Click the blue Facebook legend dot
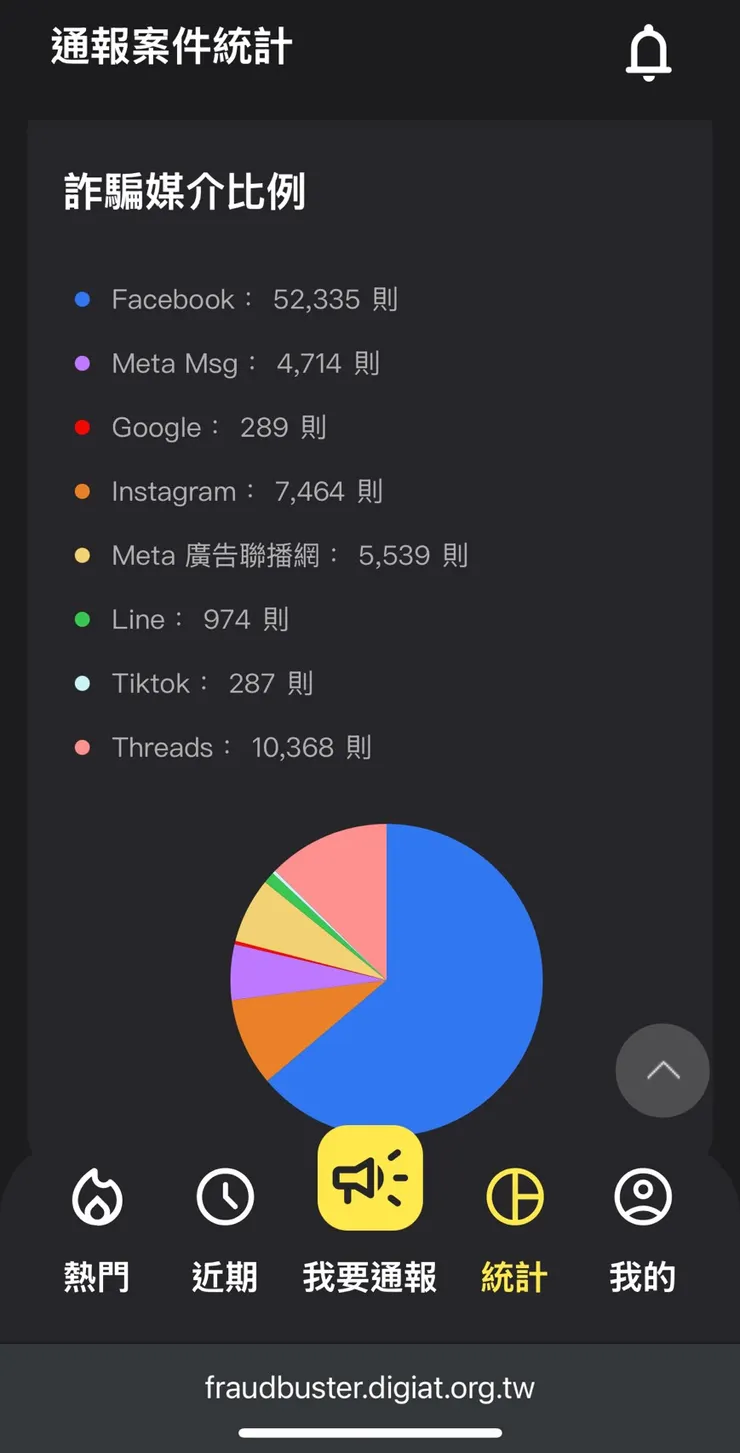740x1453 pixels. point(83,299)
